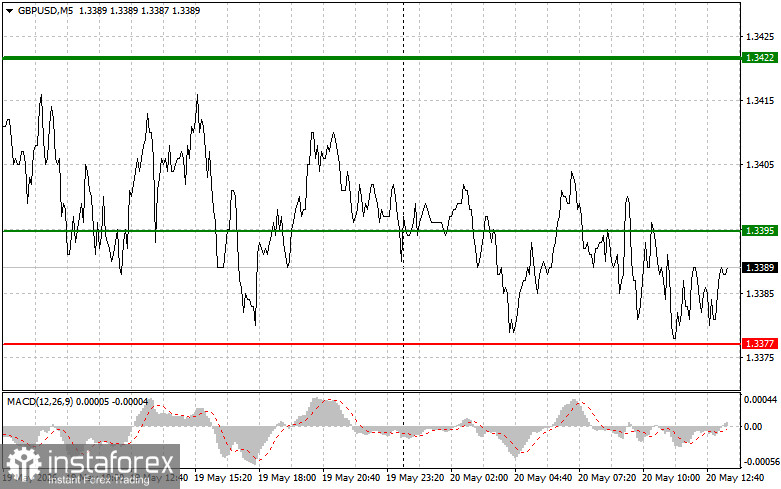This screenshot has width=781, height=489.
Task: Select the 1.3395 green price level tag
Action: click(759, 231)
